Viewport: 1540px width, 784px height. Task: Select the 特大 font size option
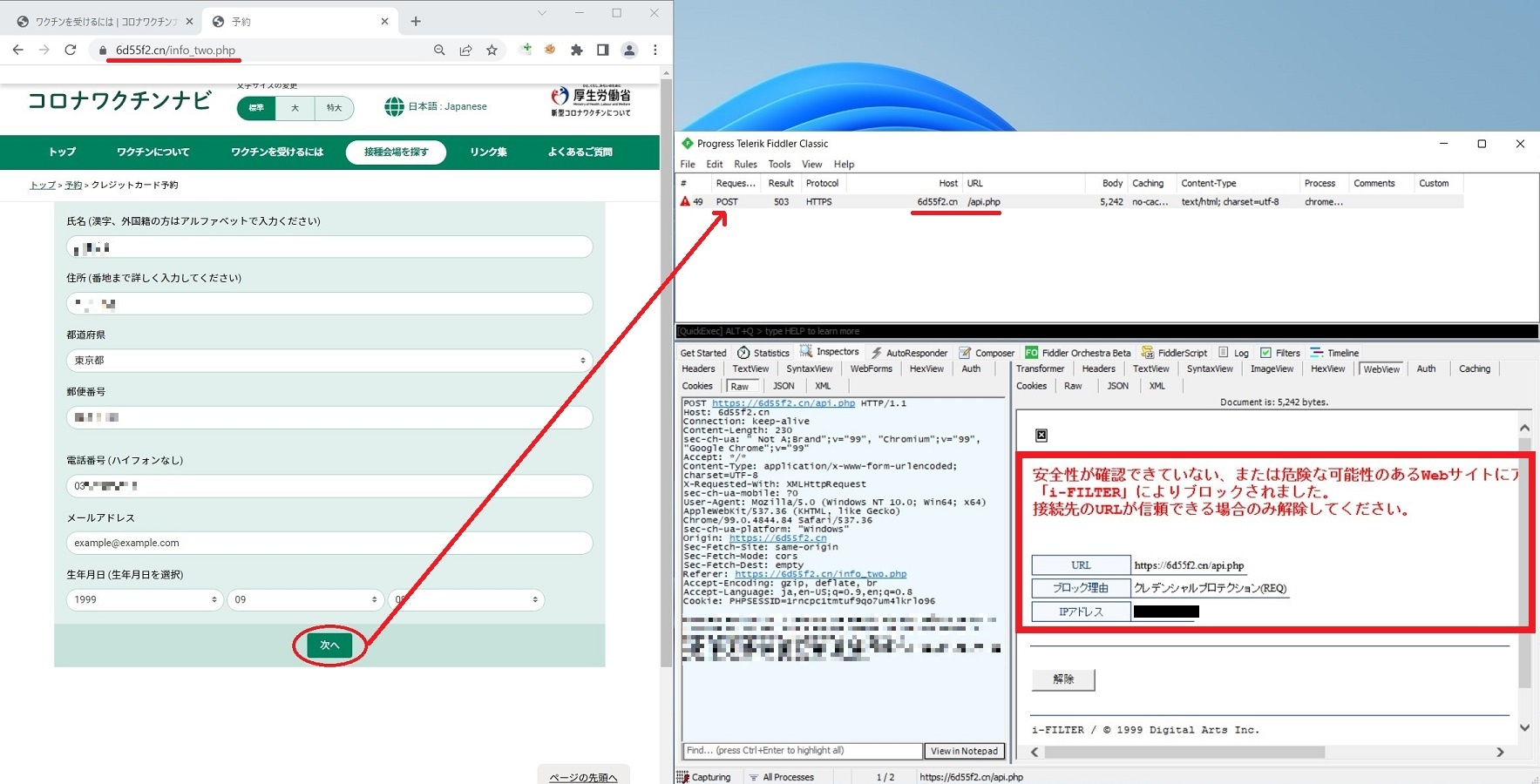pos(334,108)
